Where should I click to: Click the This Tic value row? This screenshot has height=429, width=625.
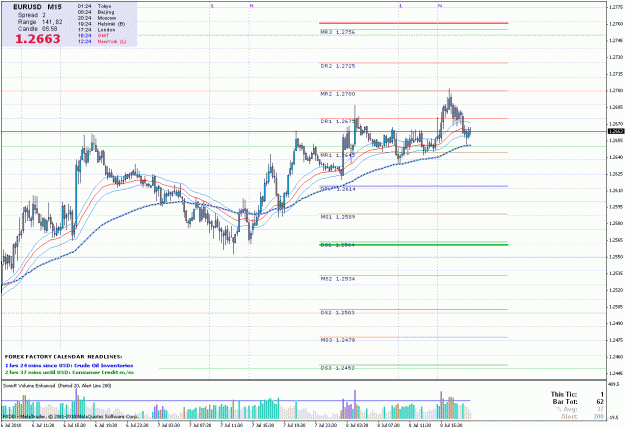click(x=577, y=394)
